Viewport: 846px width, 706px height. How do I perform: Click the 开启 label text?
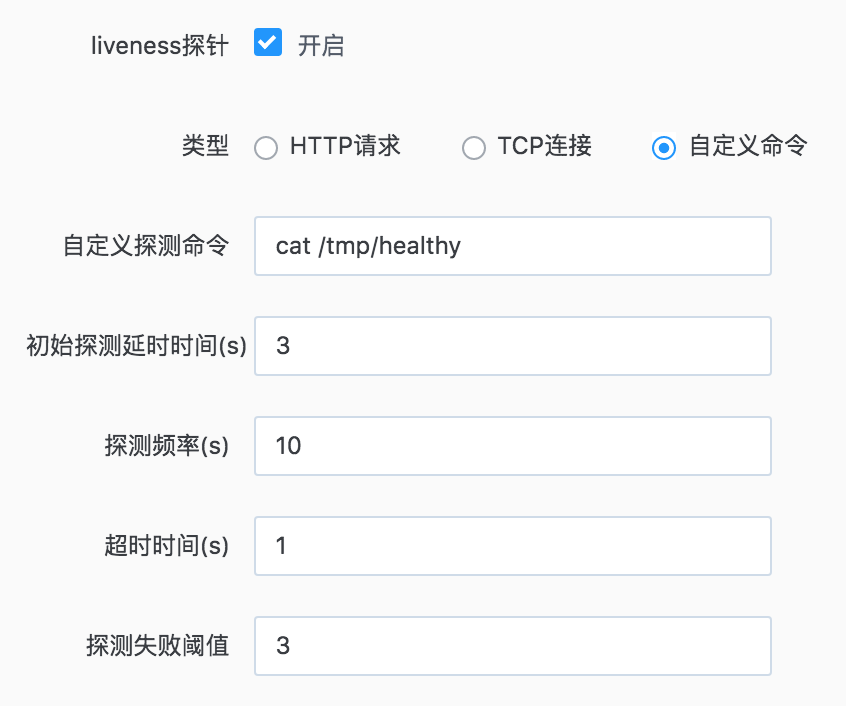320,44
